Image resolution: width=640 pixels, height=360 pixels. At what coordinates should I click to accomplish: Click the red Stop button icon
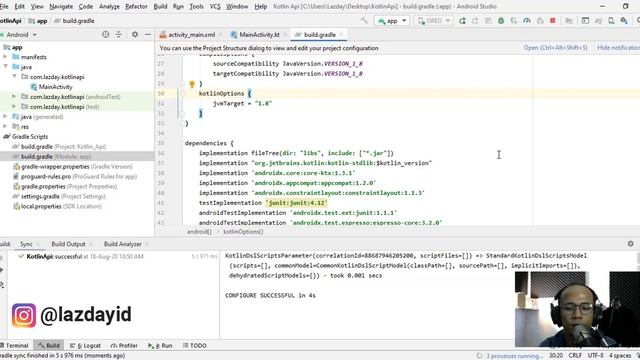(x=553, y=20)
